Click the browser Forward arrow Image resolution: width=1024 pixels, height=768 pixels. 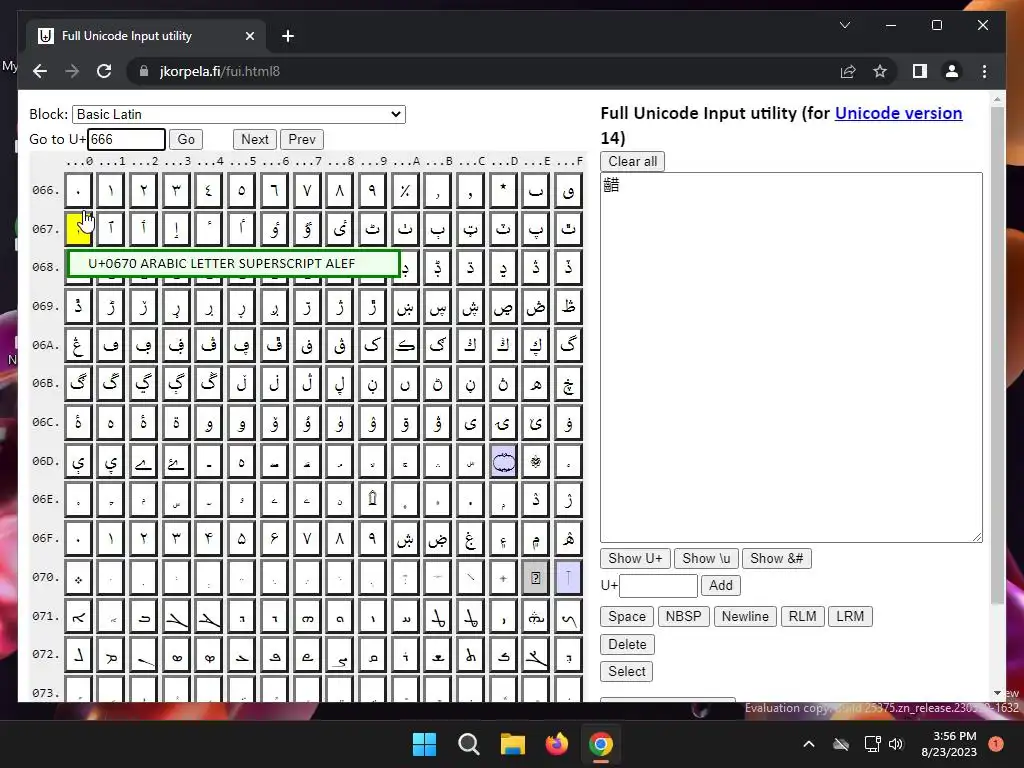click(72, 71)
